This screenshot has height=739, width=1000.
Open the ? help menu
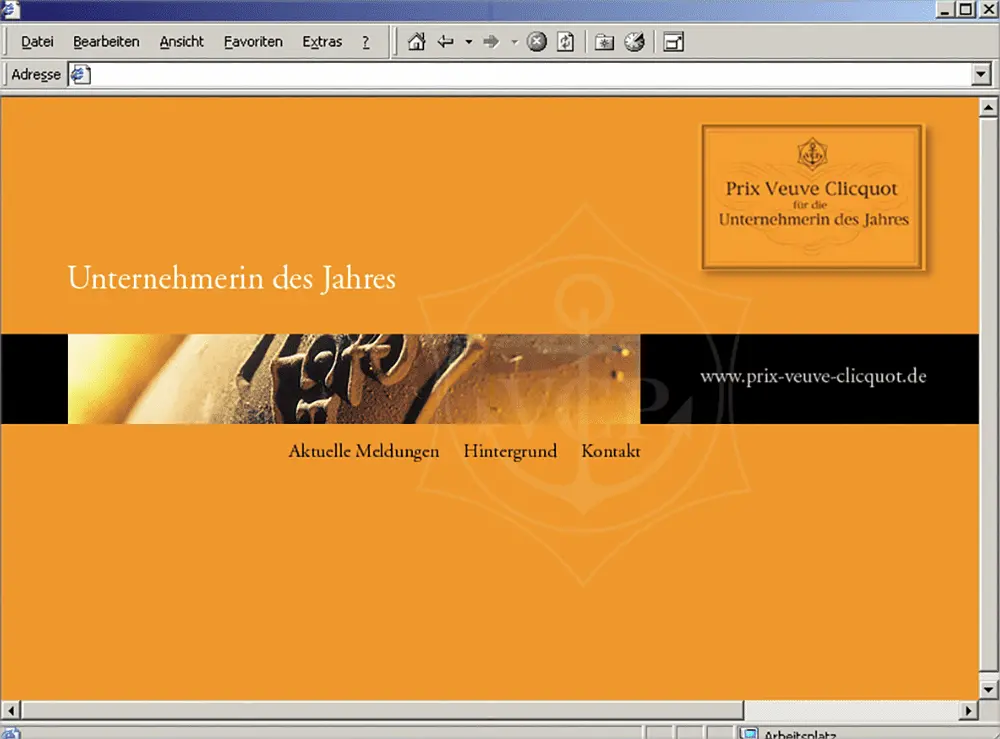[365, 42]
